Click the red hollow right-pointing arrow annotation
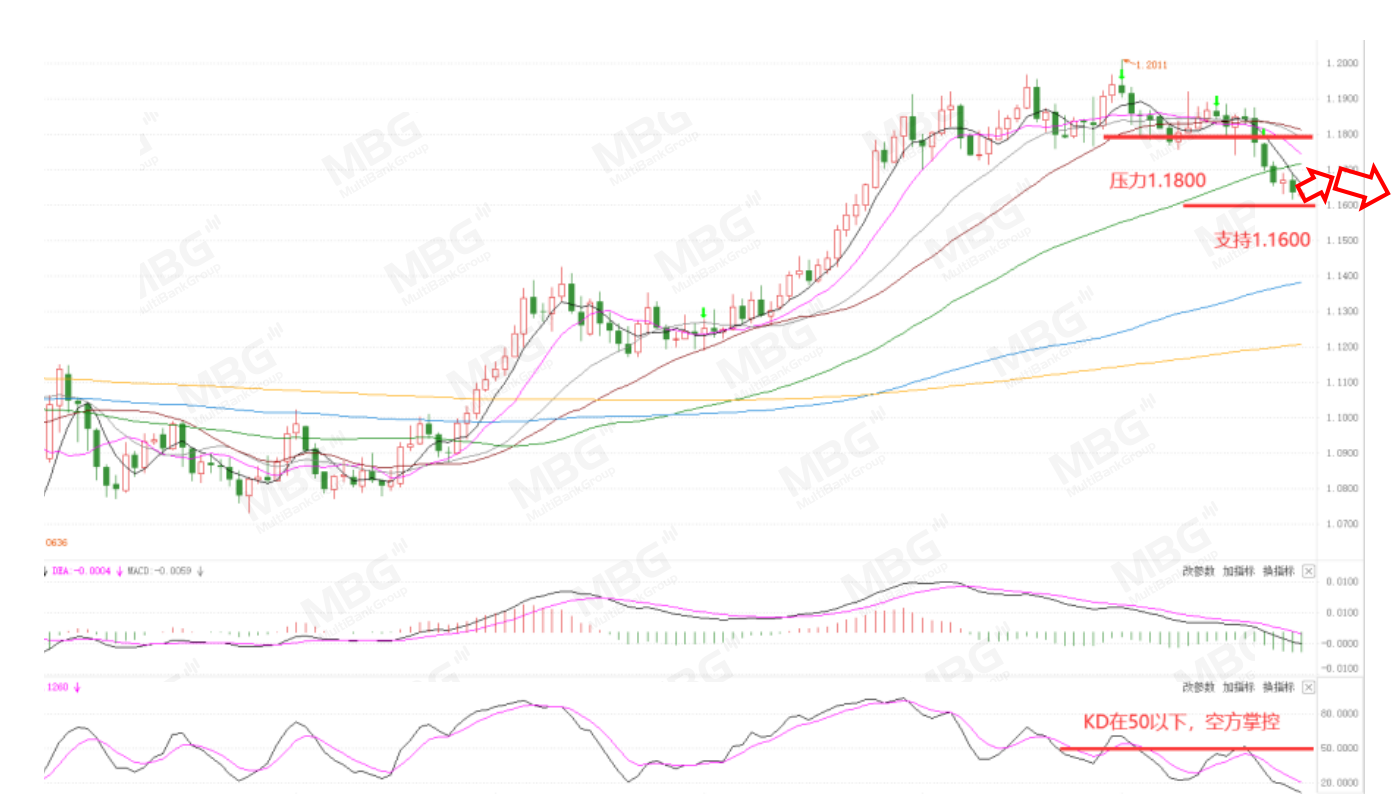1395x795 pixels. [1362, 186]
